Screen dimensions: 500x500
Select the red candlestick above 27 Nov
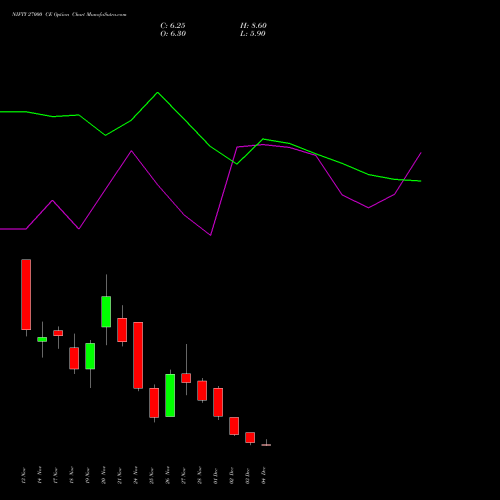pyautogui.click(x=186, y=378)
